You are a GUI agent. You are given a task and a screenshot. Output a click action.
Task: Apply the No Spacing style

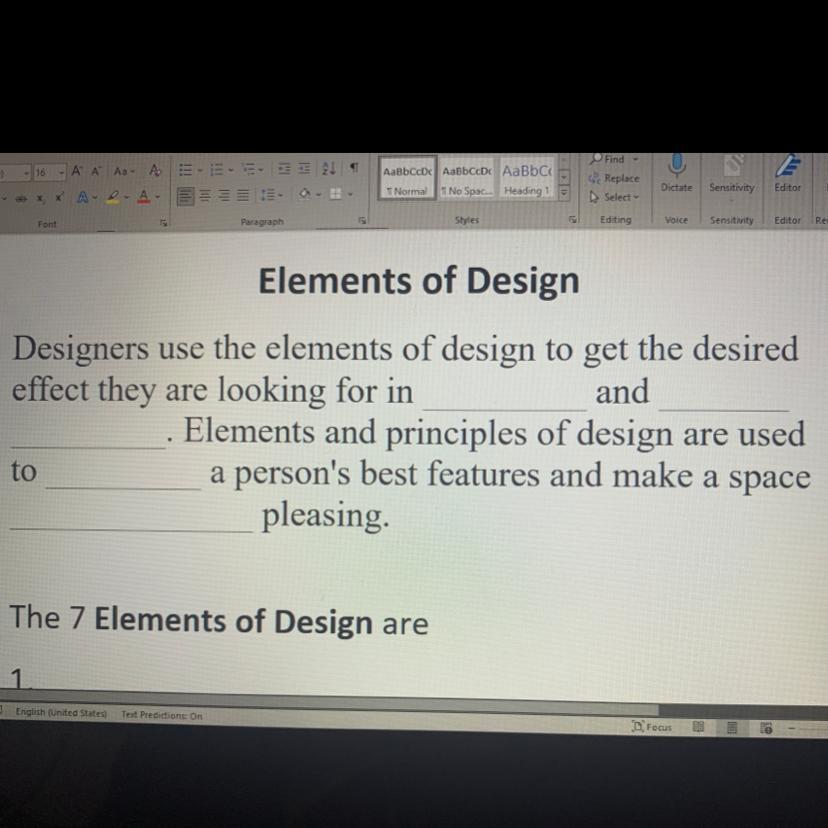pos(466,178)
